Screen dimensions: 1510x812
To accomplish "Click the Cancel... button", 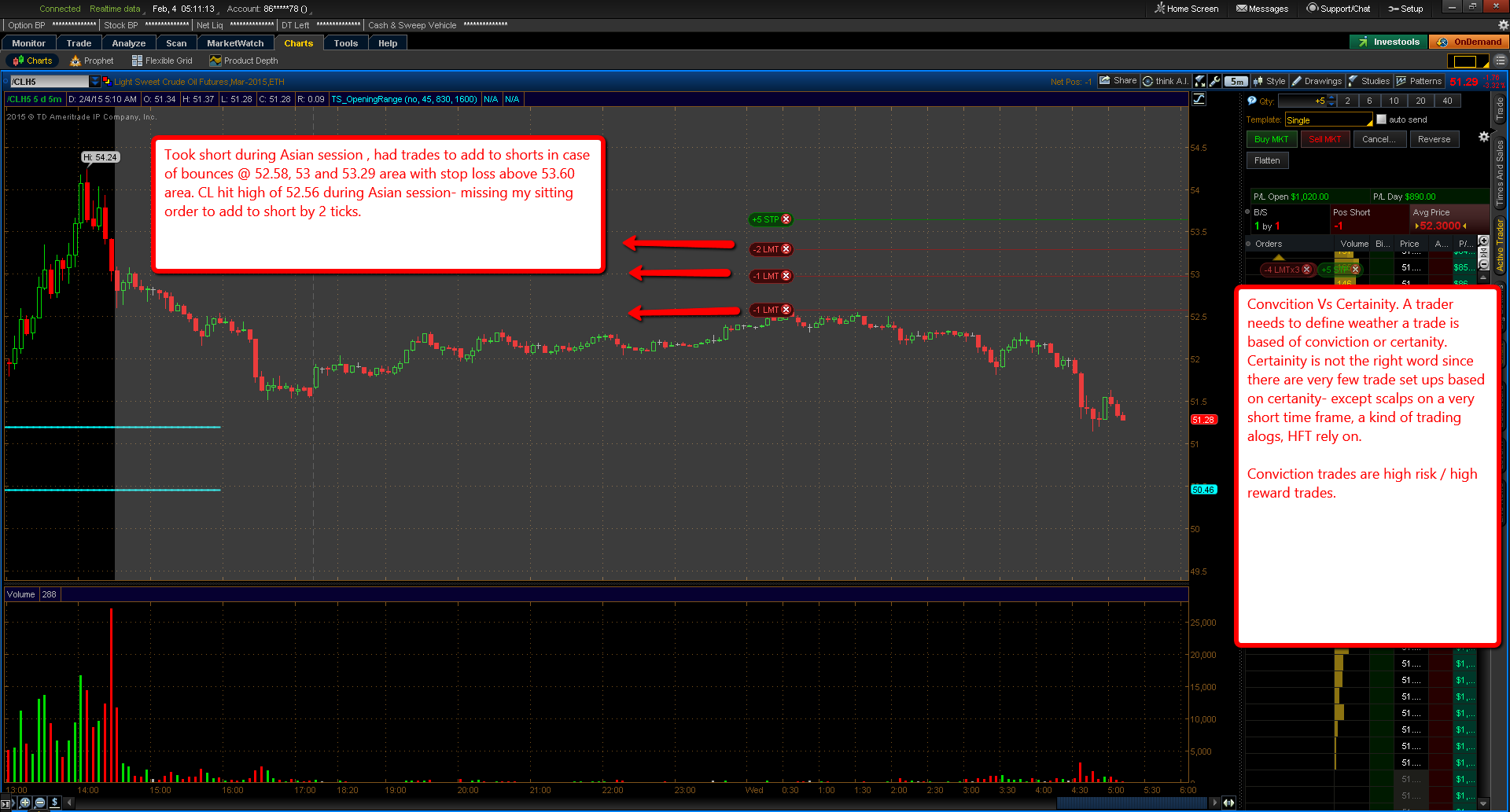I will coord(1379,139).
